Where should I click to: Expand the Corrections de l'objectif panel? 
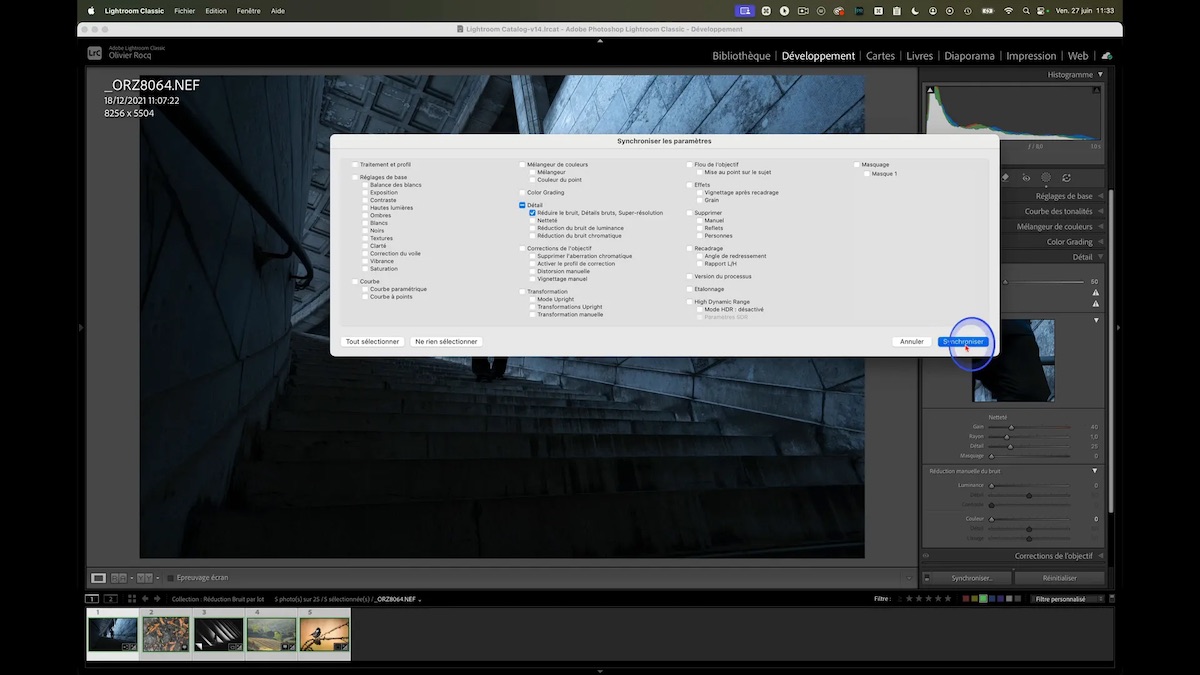[1100, 556]
